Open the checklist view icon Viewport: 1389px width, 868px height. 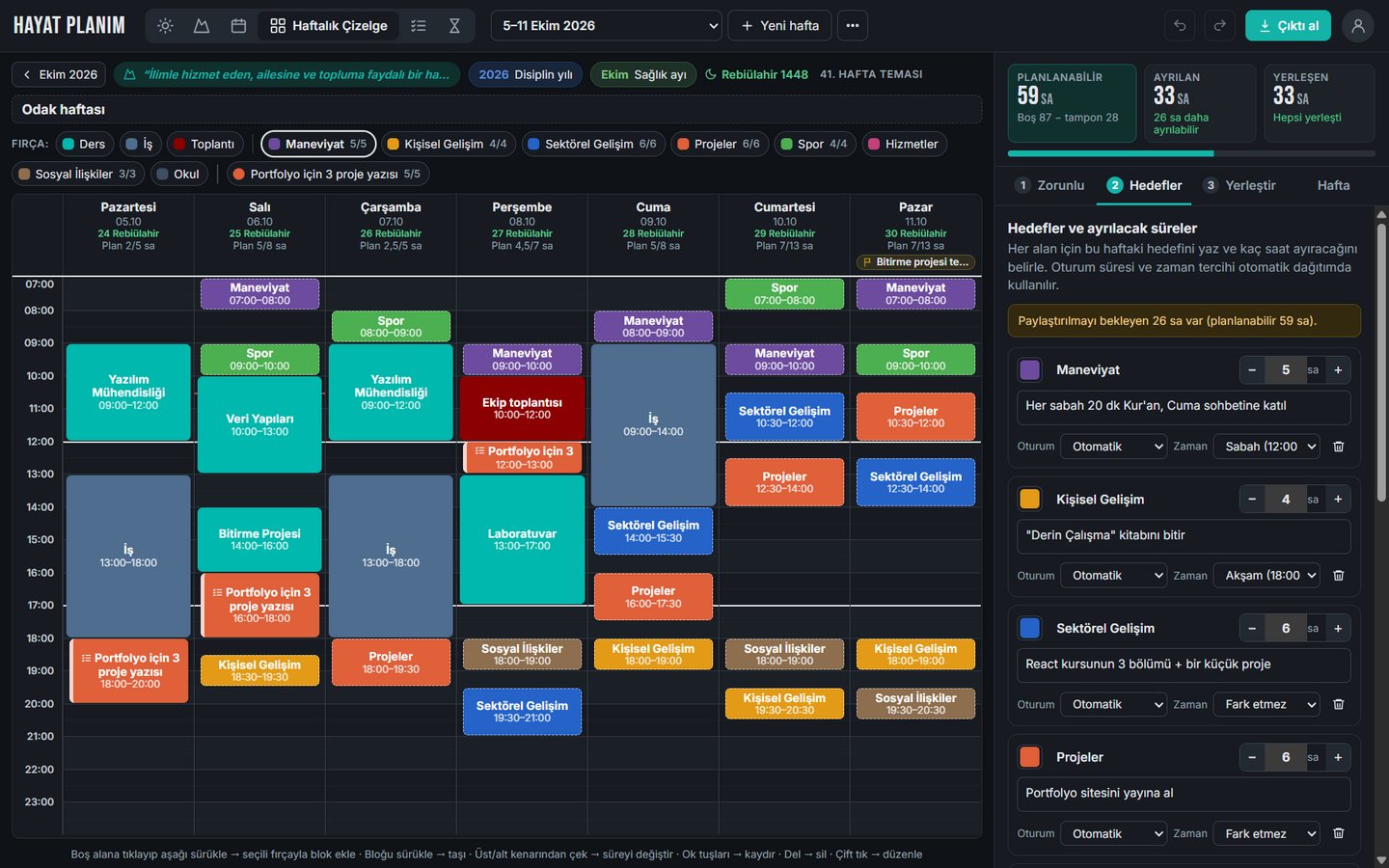click(418, 26)
